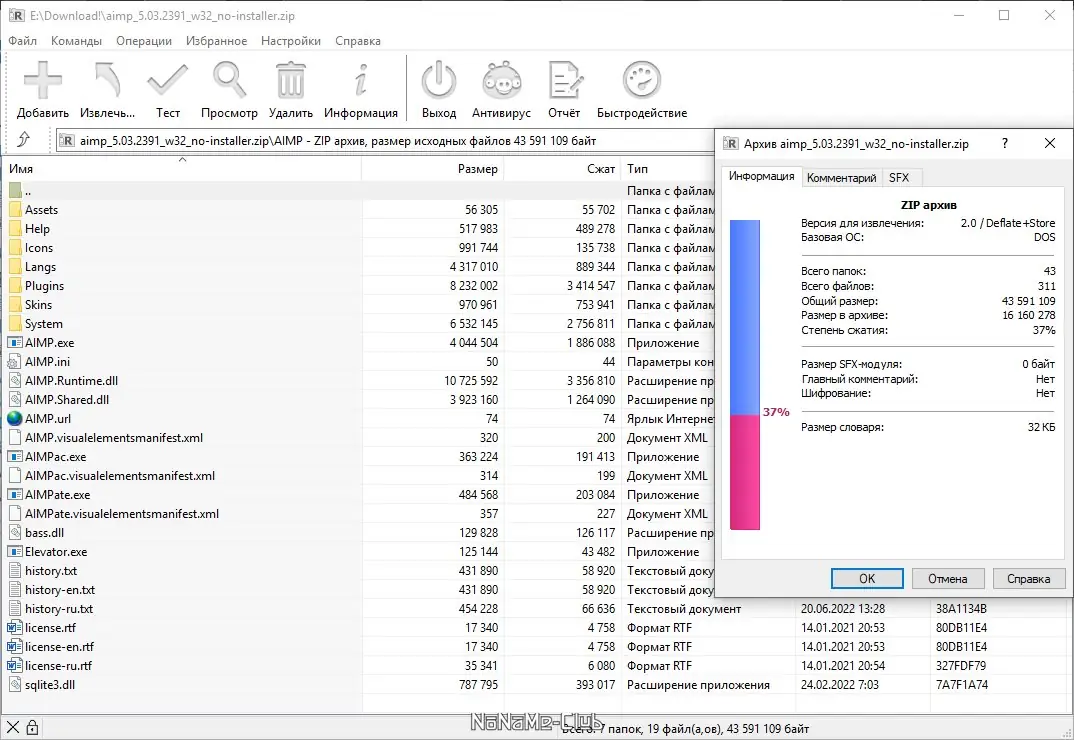
Task: Click the Антивирус pig icon
Action: [x=501, y=80]
